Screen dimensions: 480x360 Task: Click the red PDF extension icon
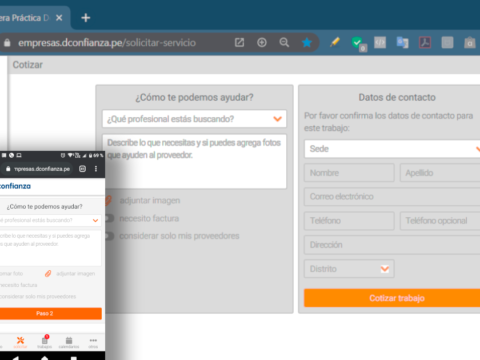(425, 42)
